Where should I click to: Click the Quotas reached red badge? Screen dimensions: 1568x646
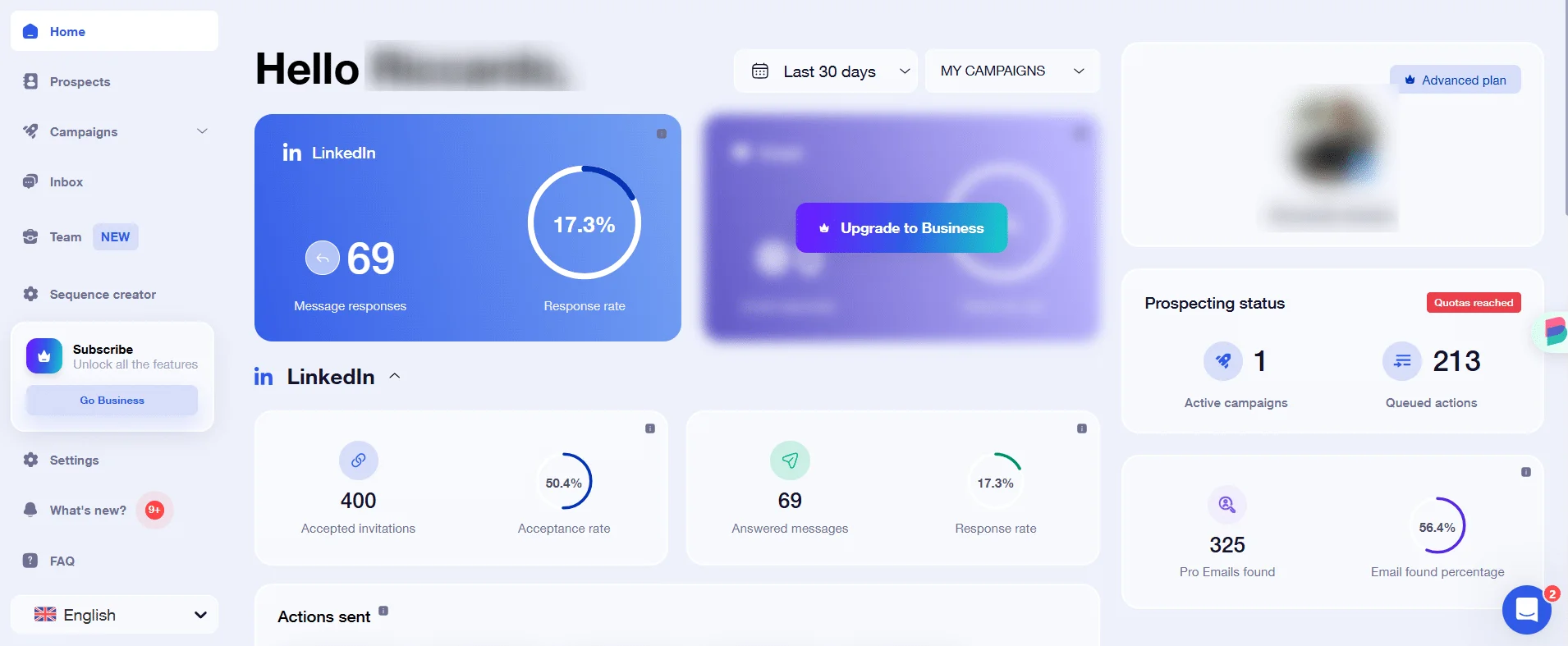(x=1474, y=302)
